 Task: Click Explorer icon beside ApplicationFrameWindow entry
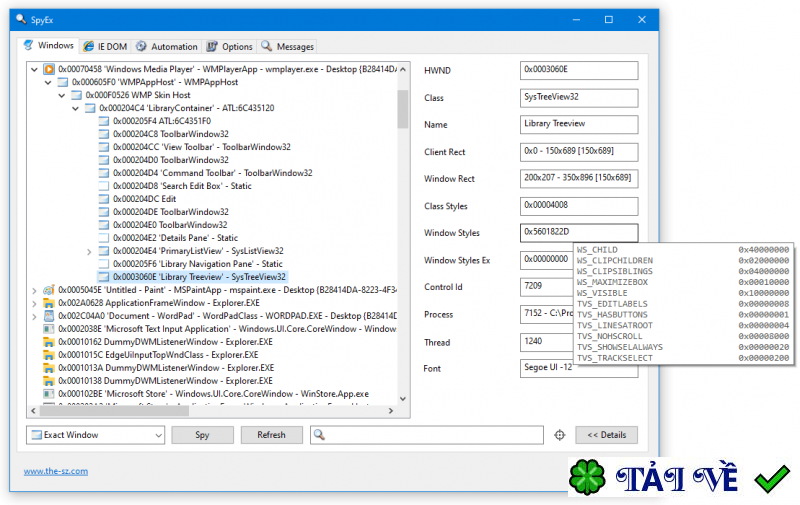[49, 303]
